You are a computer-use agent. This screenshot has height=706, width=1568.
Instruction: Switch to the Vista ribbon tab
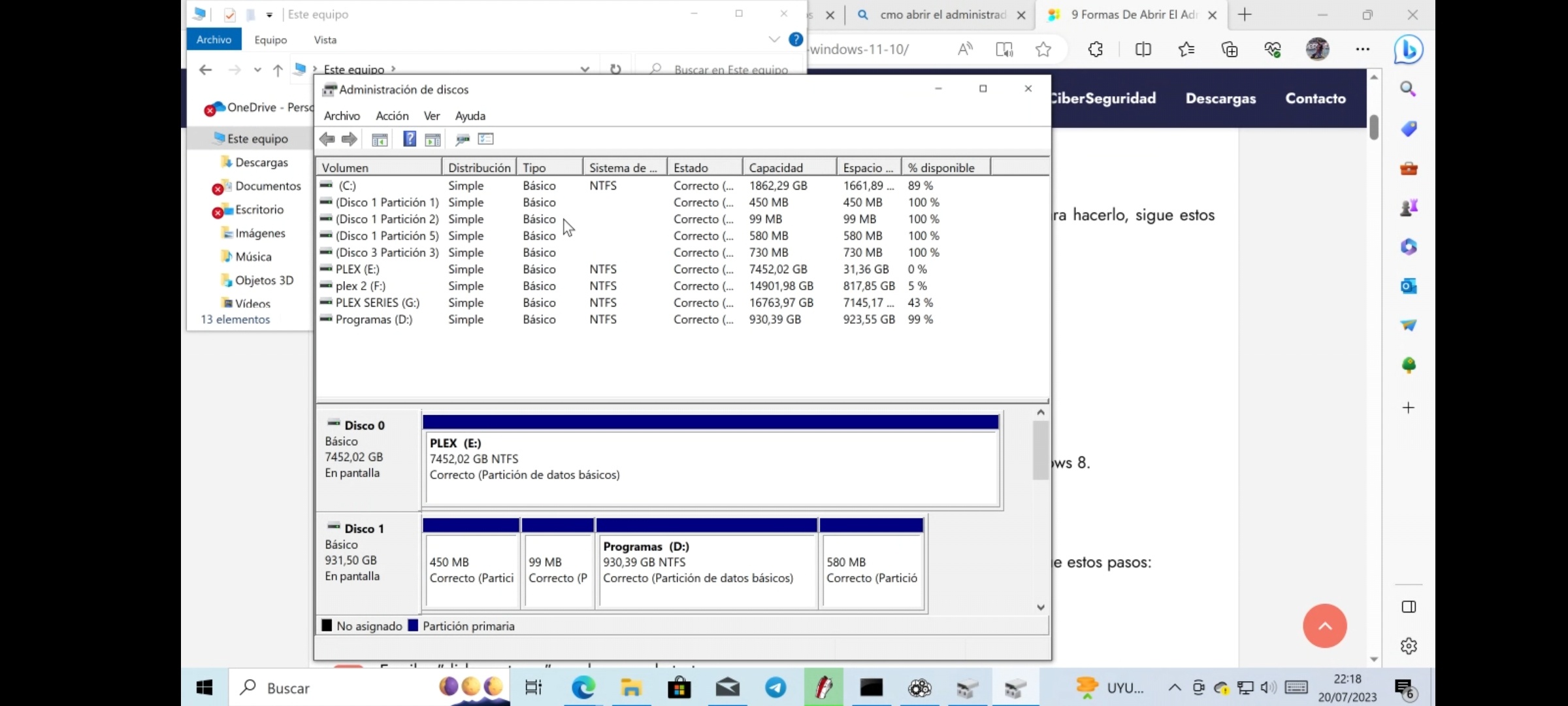tap(325, 40)
